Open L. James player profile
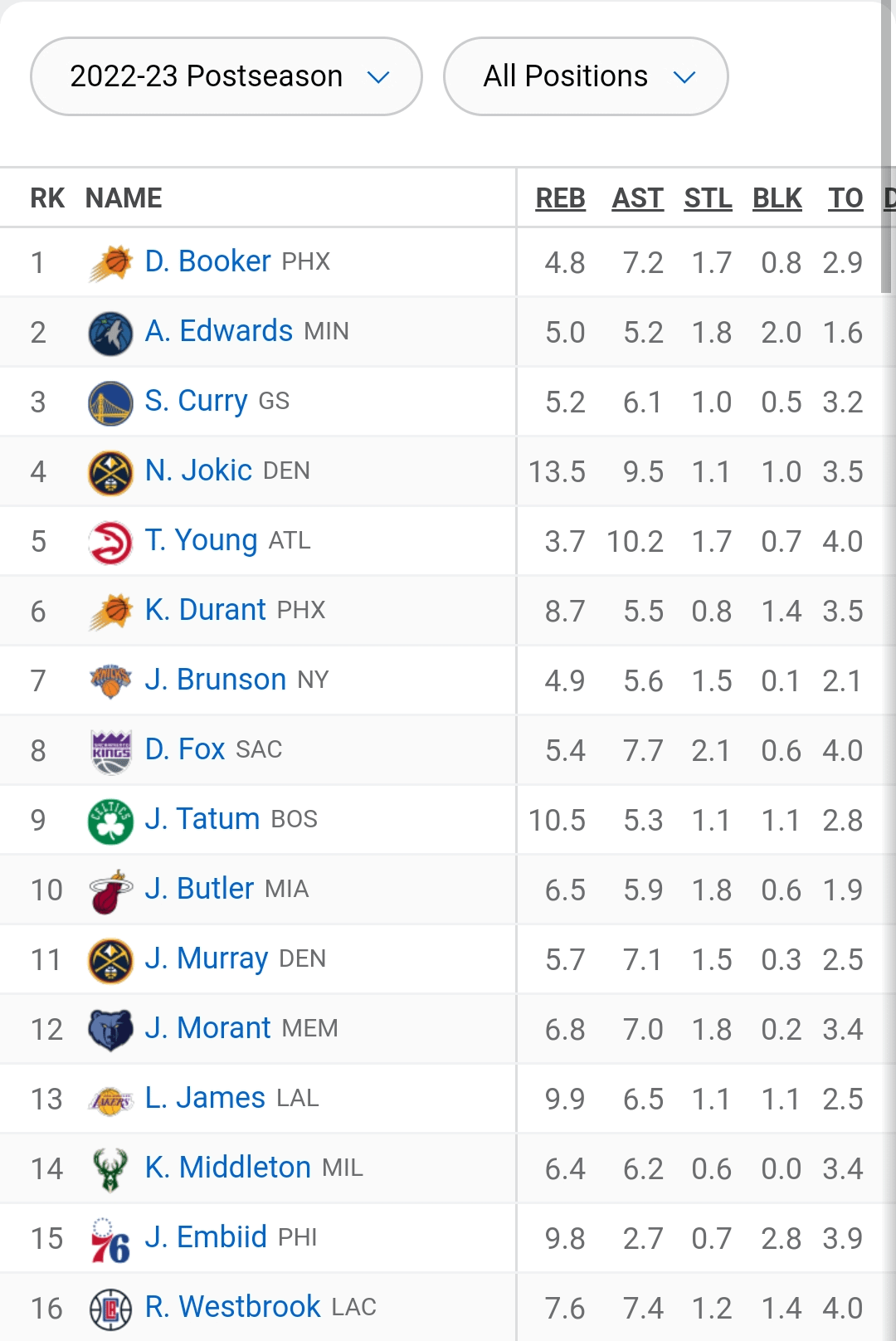The image size is (896, 1341). point(205,1098)
